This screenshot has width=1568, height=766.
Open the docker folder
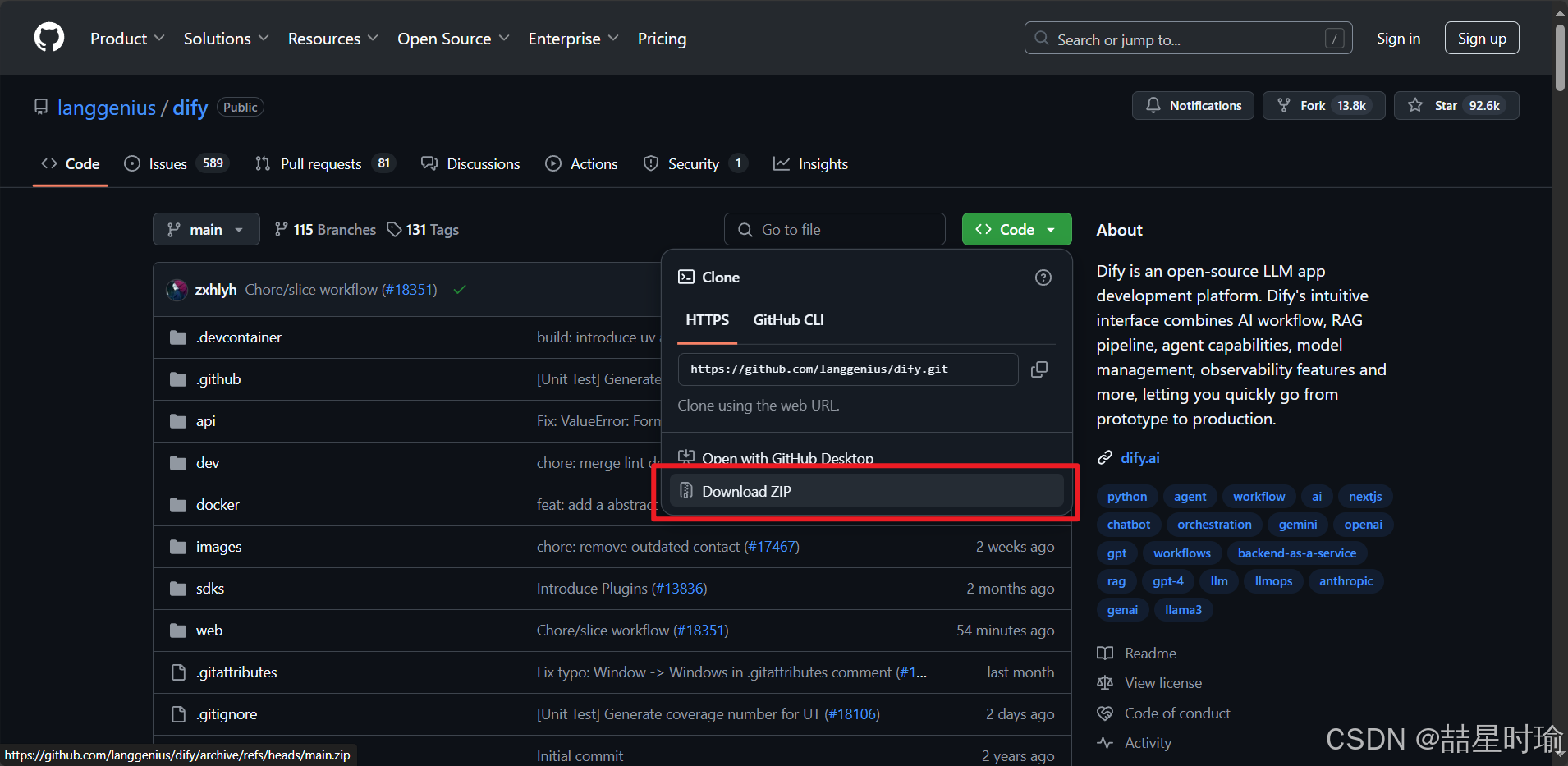tap(218, 505)
